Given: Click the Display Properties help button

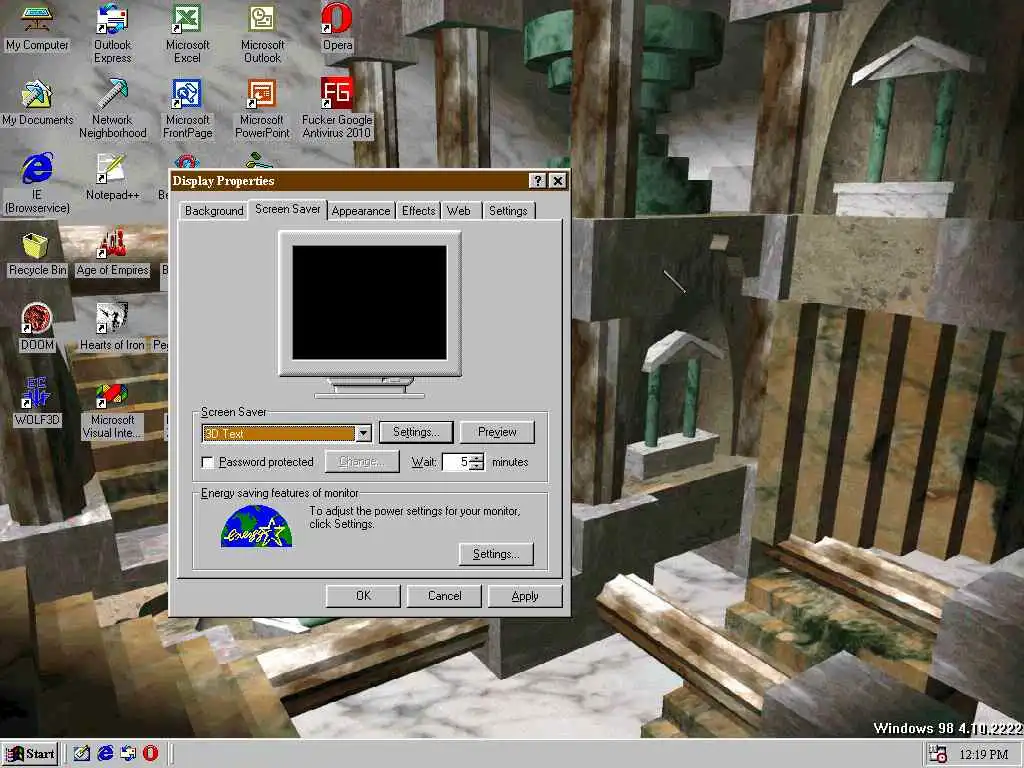Looking at the screenshot, I should (537, 181).
